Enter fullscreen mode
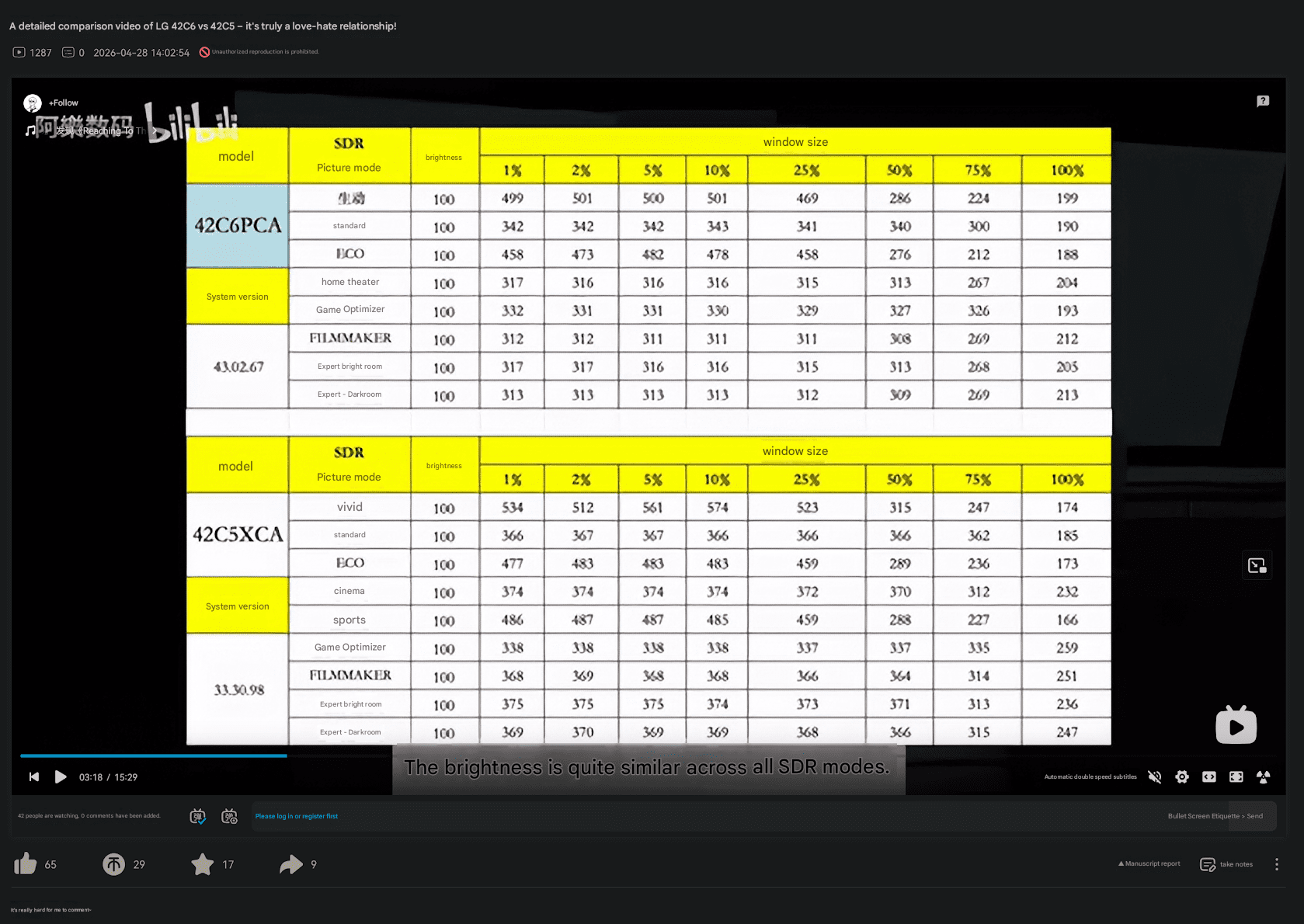Viewport: 1304px width, 924px height. [x=1236, y=777]
